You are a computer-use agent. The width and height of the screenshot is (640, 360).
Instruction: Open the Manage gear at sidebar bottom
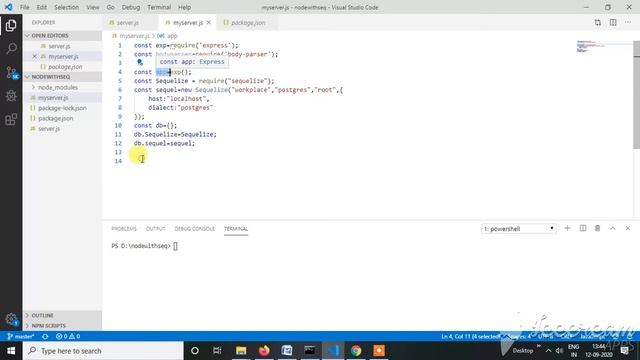pos(11,319)
